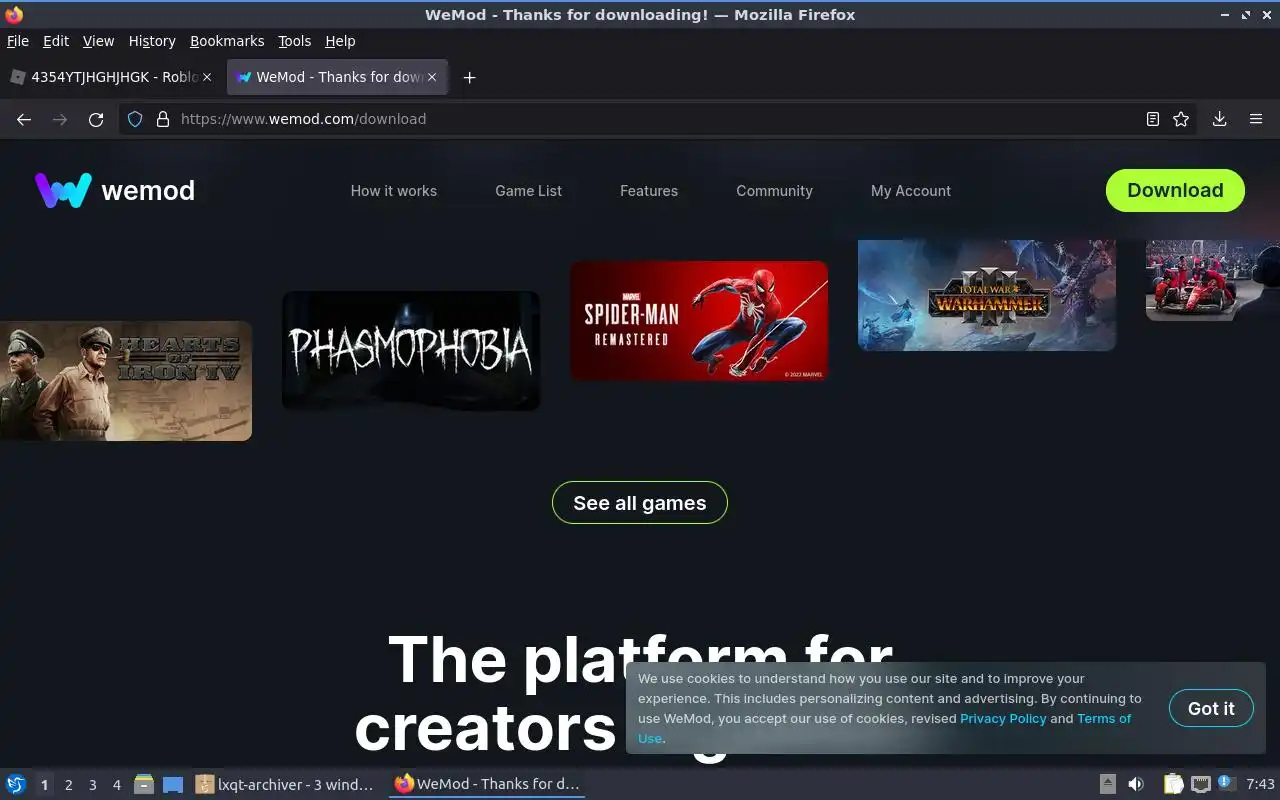Go to Features section
This screenshot has height=800, width=1280.
(649, 191)
